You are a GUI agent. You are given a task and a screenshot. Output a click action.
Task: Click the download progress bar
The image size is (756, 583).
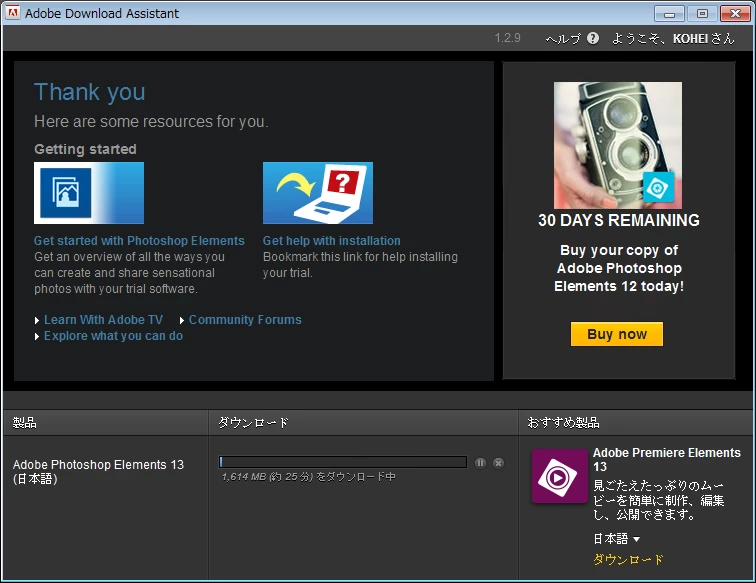pyautogui.click(x=343, y=462)
